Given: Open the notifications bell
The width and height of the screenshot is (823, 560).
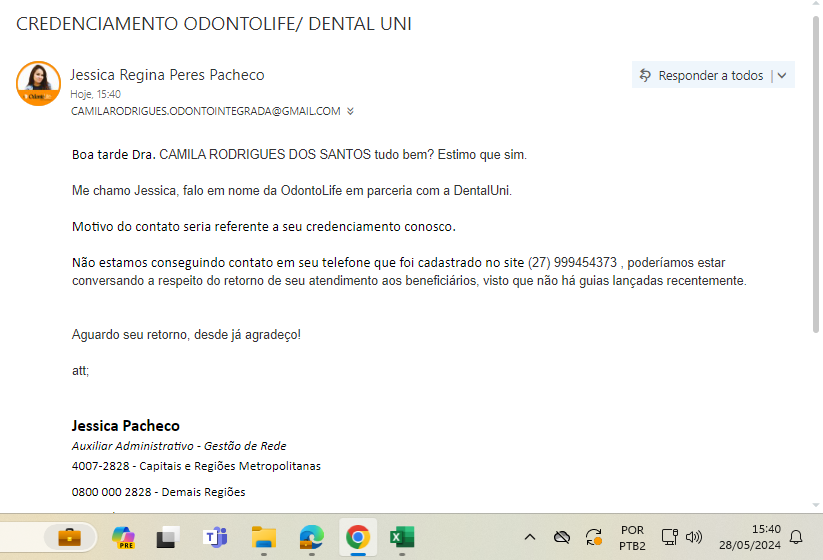Looking at the screenshot, I should pyautogui.click(x=796, y=537).
